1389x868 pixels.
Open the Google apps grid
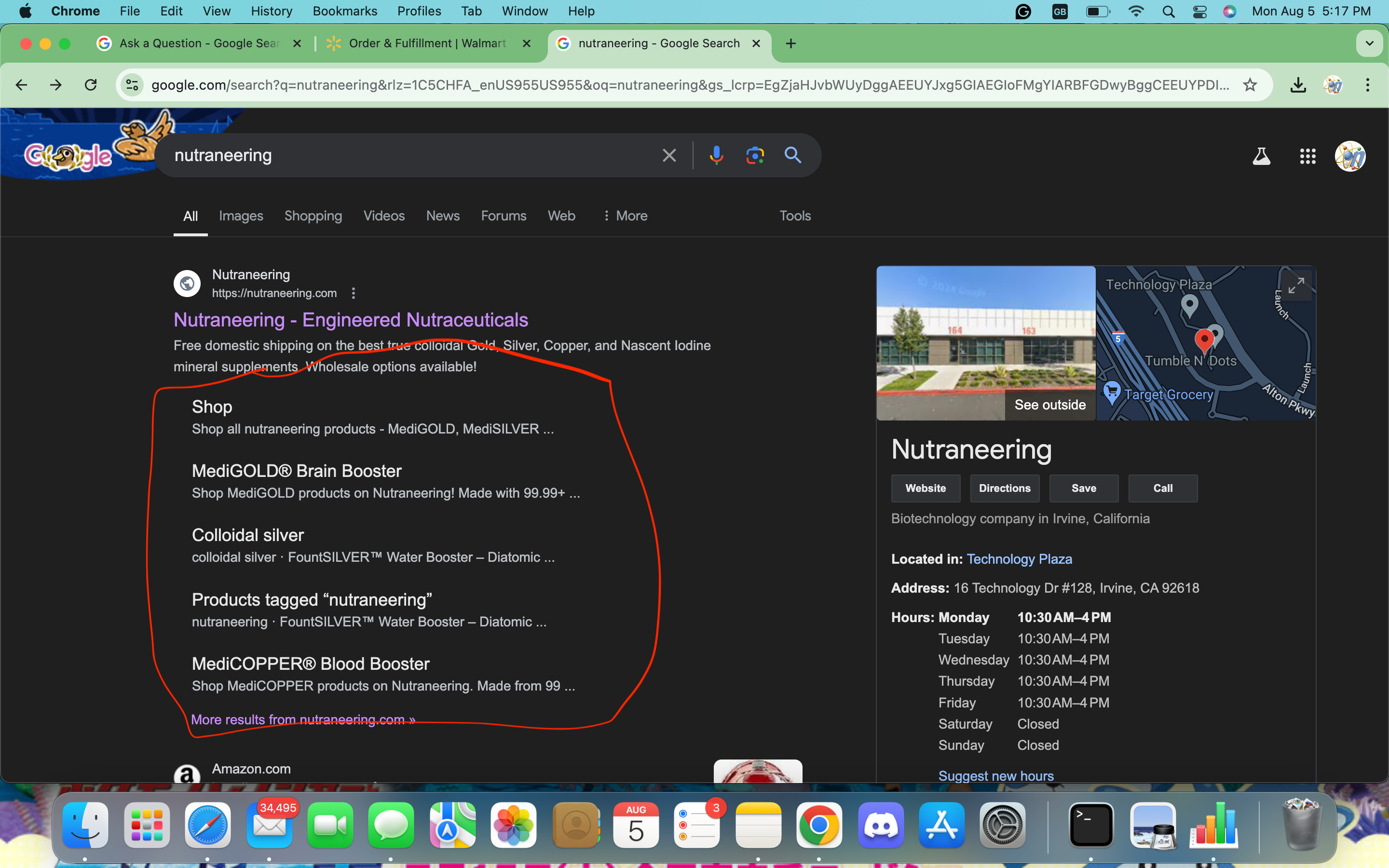point(1307,156)
